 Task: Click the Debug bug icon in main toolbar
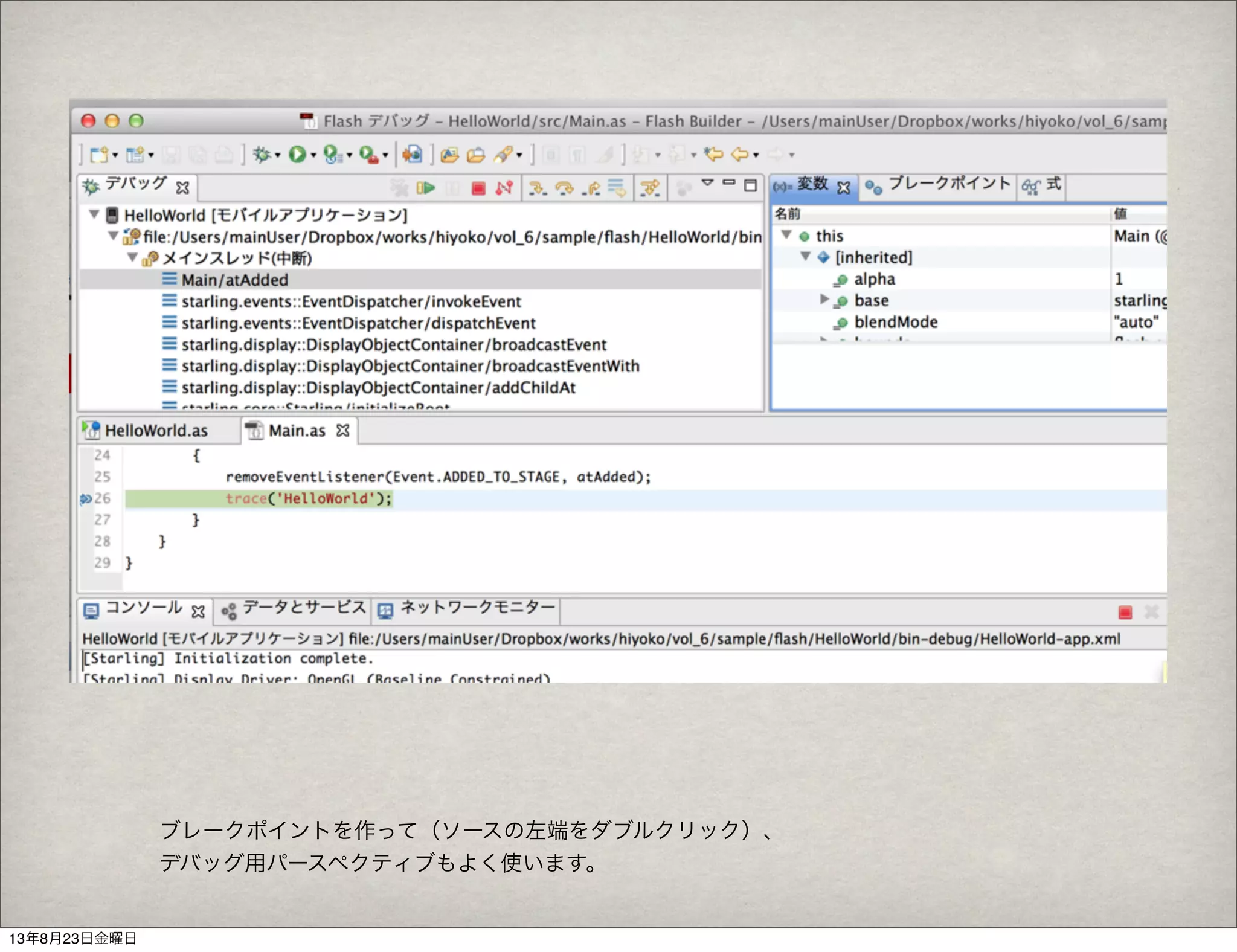point(262,155)
